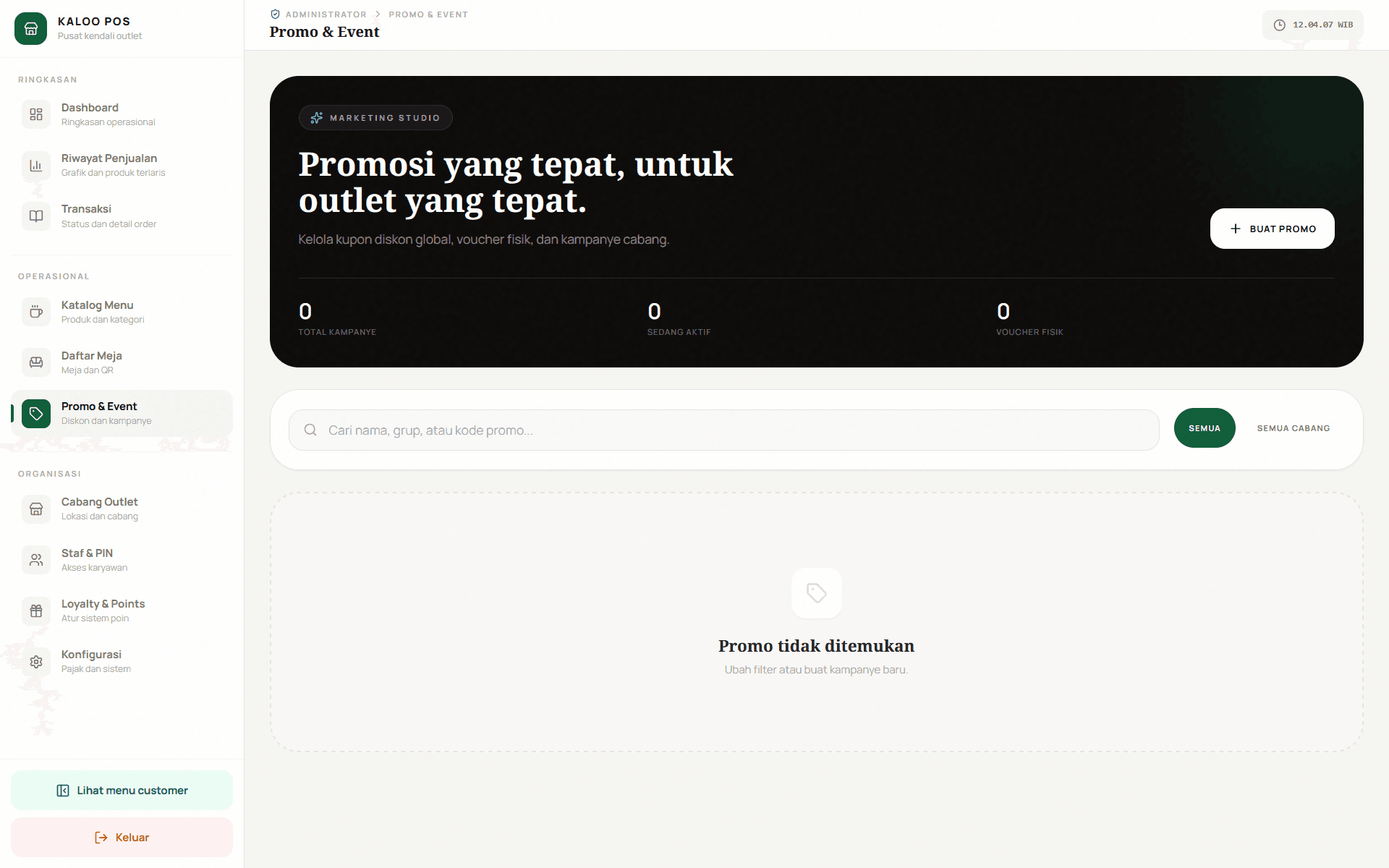Click the Marketing Studio sparkle icon

coord(317,118)
